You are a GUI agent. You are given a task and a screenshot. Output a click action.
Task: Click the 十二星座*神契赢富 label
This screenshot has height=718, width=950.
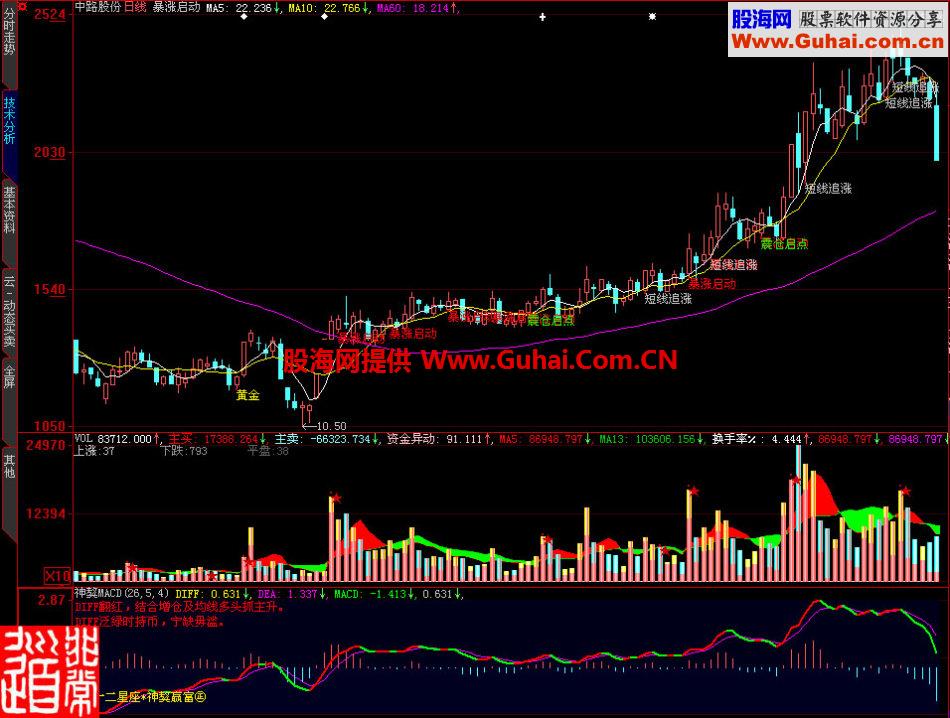pyautogui.click(x=152, y=697)
